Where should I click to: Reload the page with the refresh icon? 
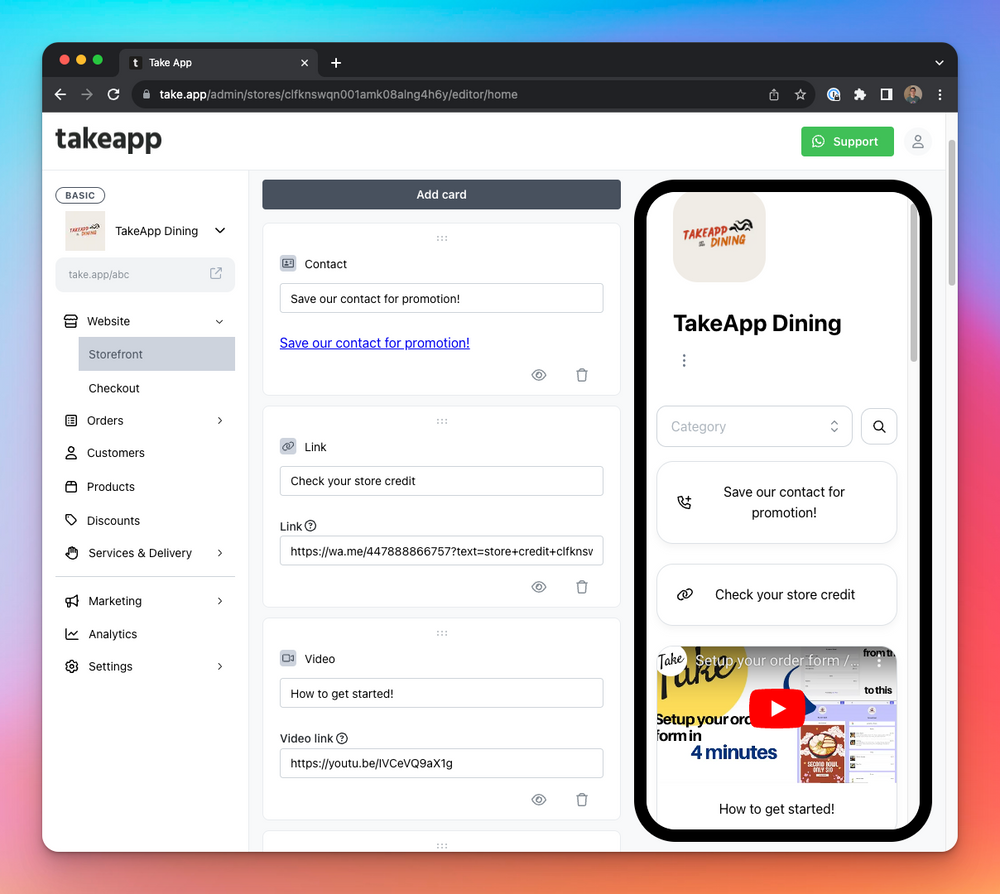(x=114, y=94)
